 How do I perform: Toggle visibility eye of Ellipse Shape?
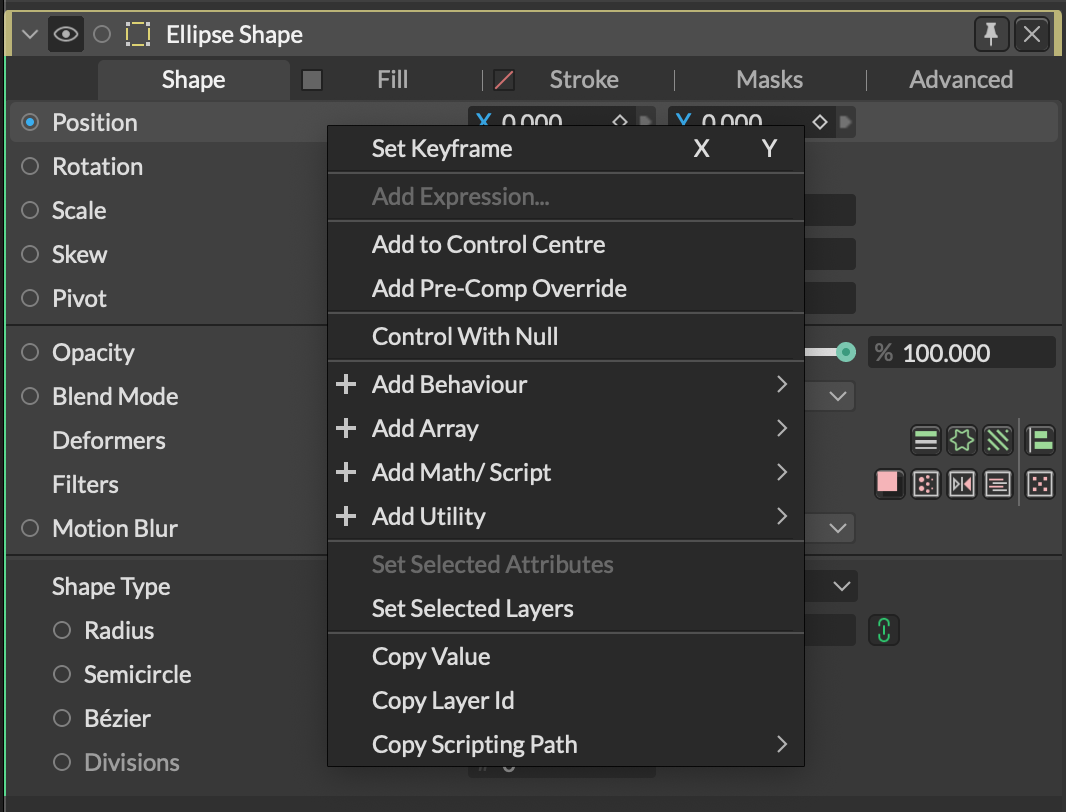pyautogui.click(x=66, y=35)
